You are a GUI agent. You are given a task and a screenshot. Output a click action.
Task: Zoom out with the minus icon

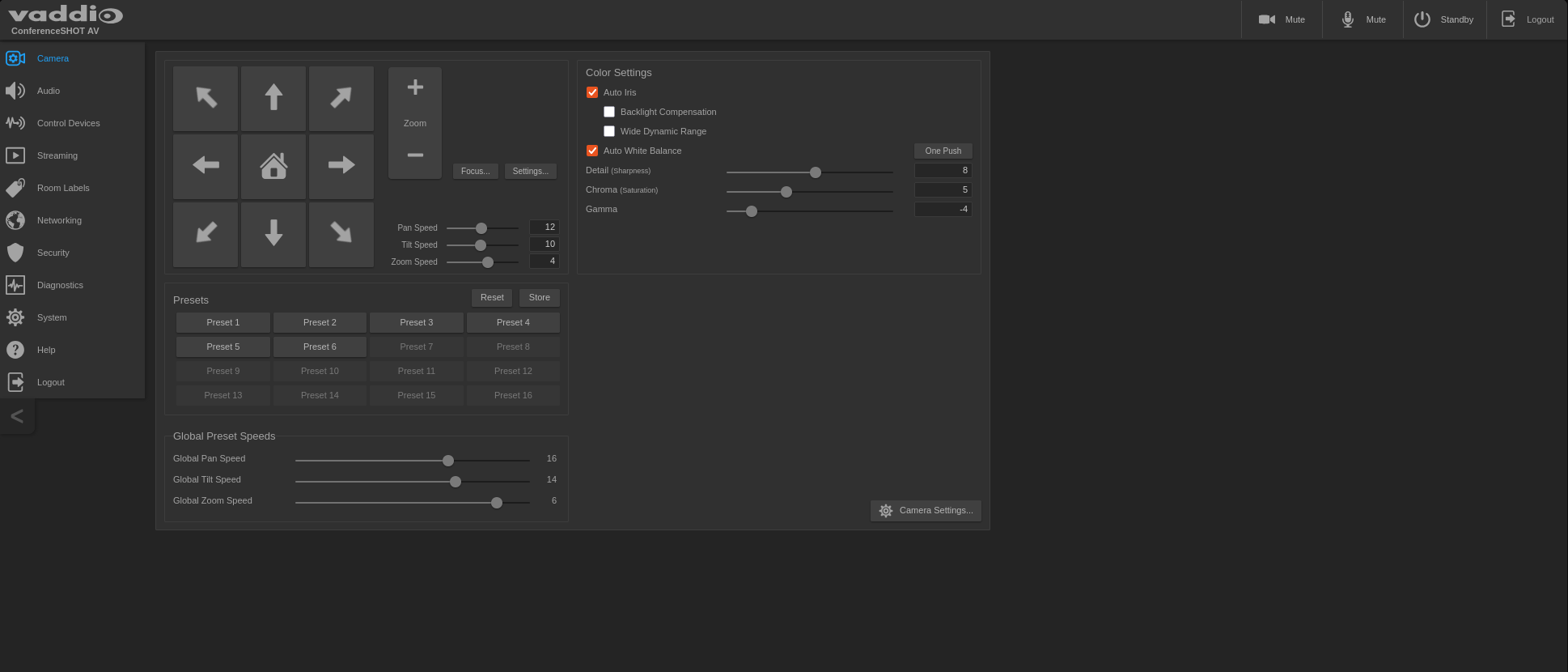pos(415,155)
